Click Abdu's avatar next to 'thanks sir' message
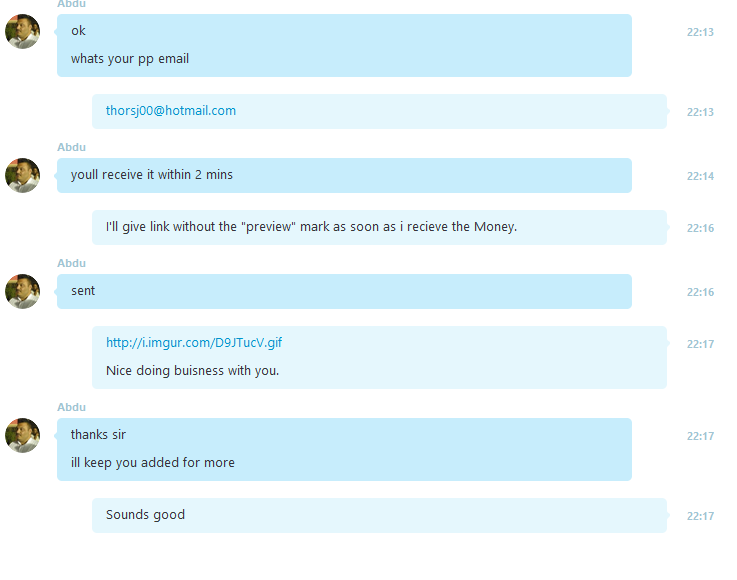737x580 pixels. pyautogui.click(x=23, y=435)
